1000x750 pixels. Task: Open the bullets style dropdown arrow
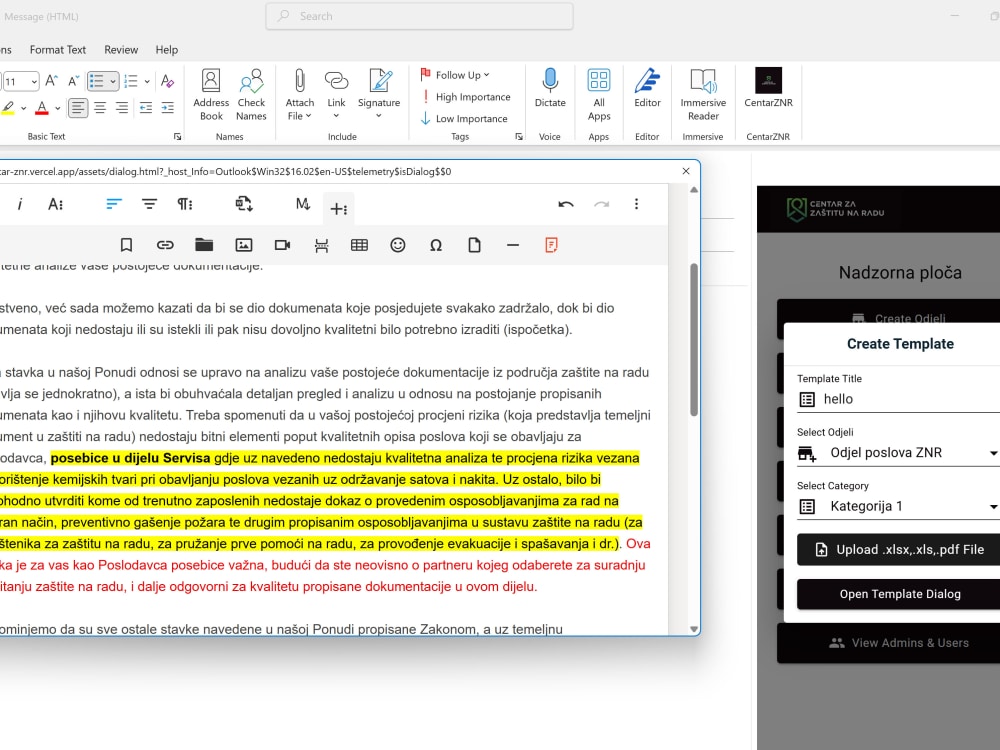113,81
